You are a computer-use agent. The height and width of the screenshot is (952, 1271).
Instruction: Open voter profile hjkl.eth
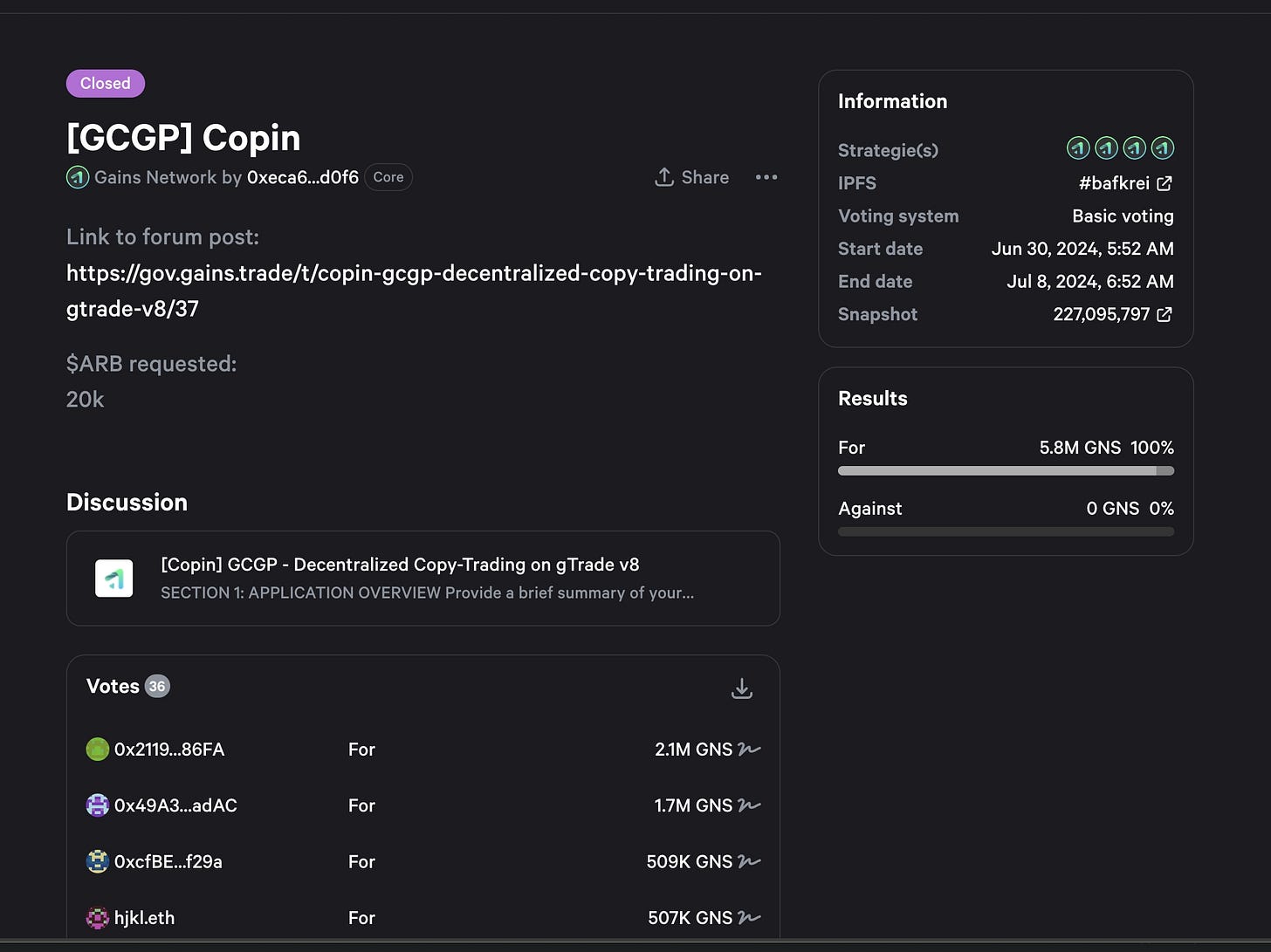pyautogui.click(x=144, y=918)
